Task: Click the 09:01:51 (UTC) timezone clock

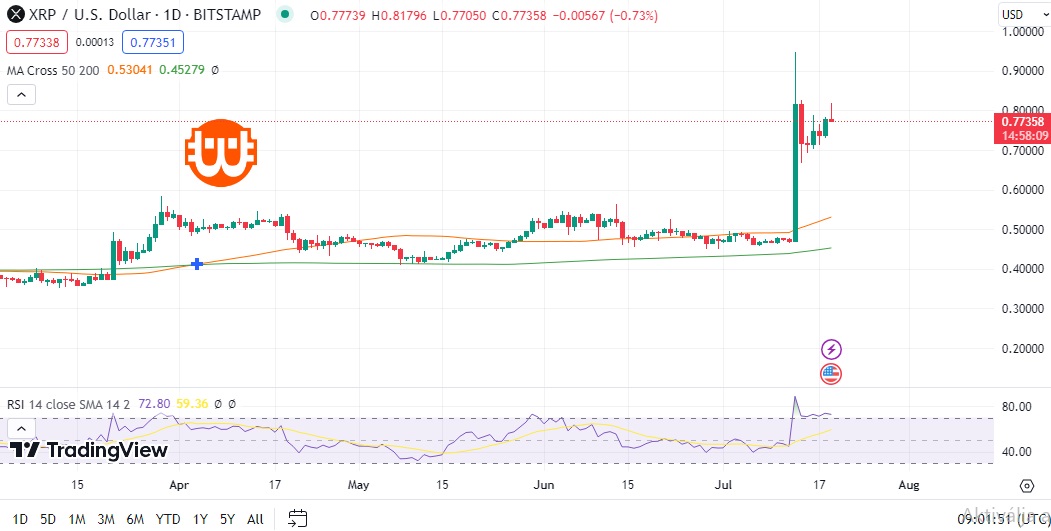Action: tap(1002, 519)
